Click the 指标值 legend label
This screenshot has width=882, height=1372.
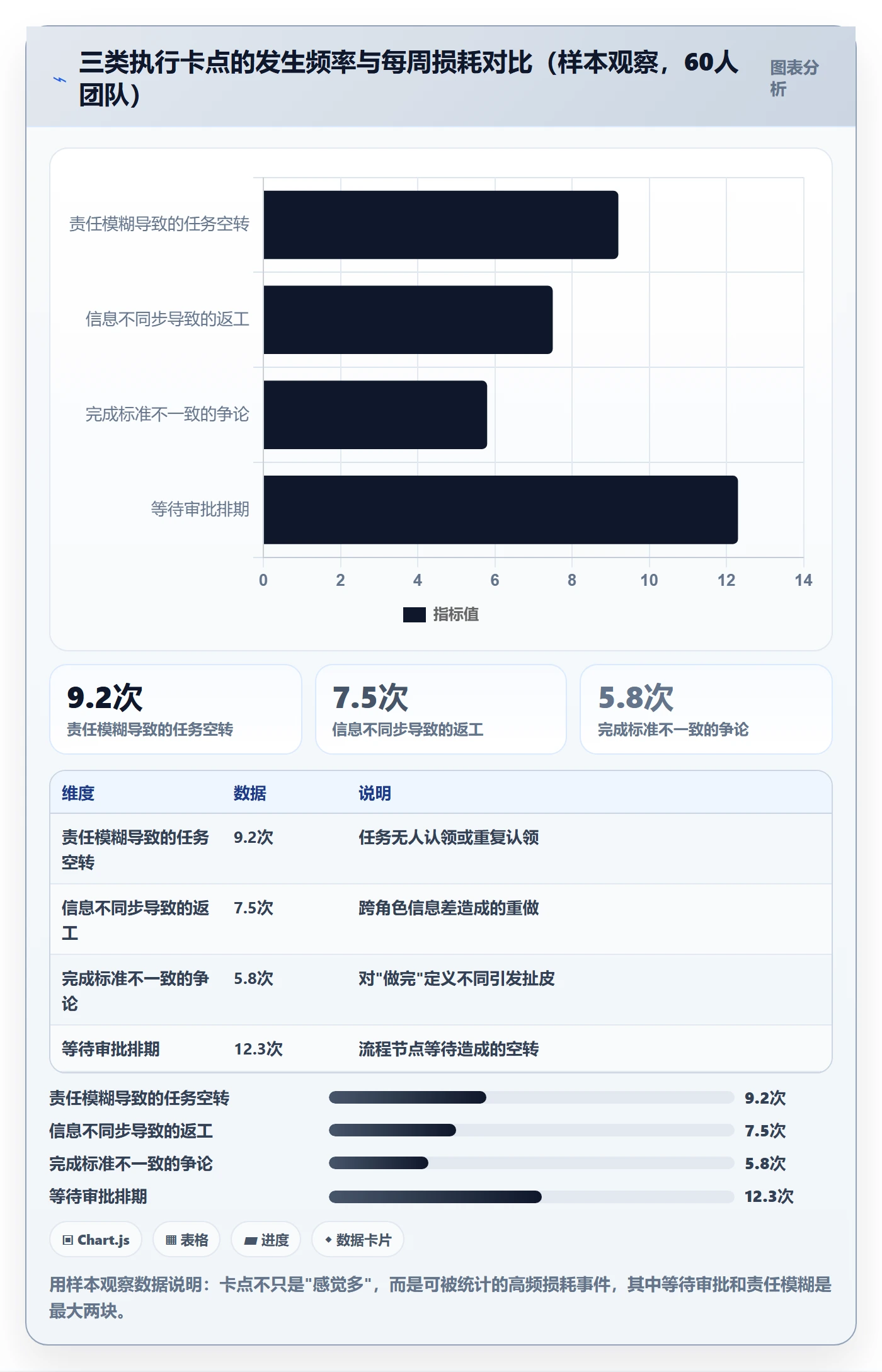(x=456, y=614)
